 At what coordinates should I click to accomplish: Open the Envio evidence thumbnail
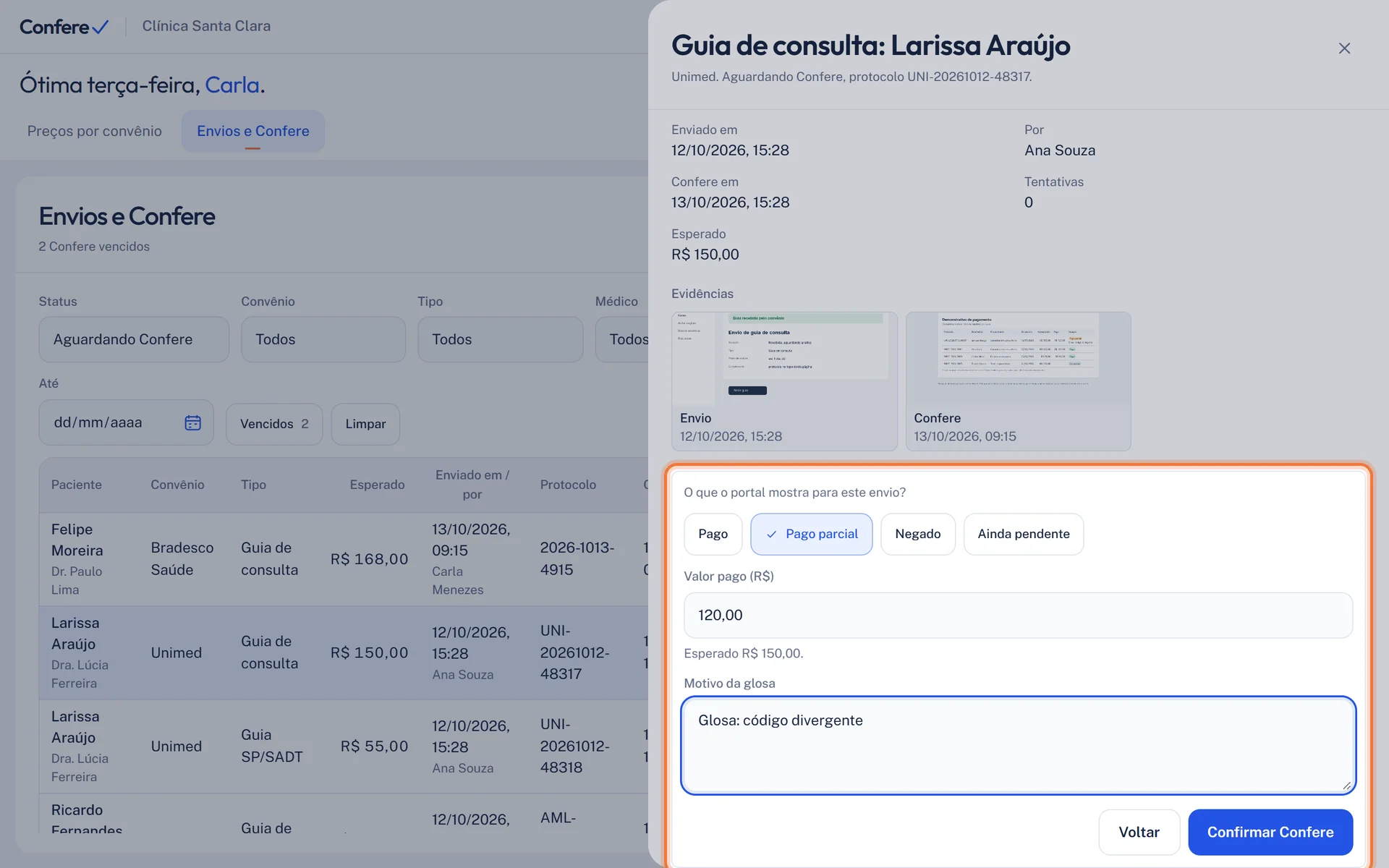tap(784, 381)
